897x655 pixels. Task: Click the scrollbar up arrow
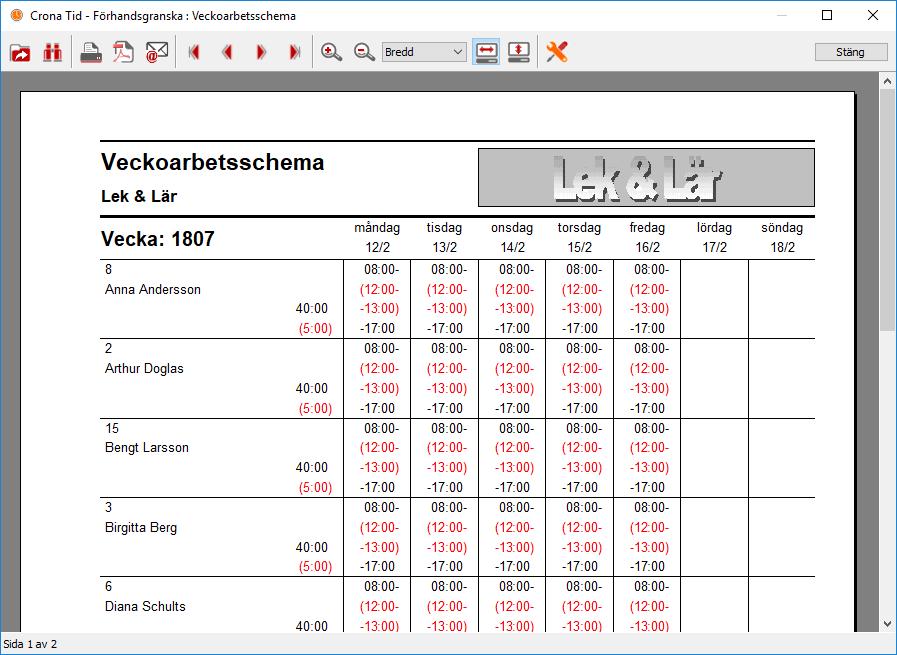point(887,81)
